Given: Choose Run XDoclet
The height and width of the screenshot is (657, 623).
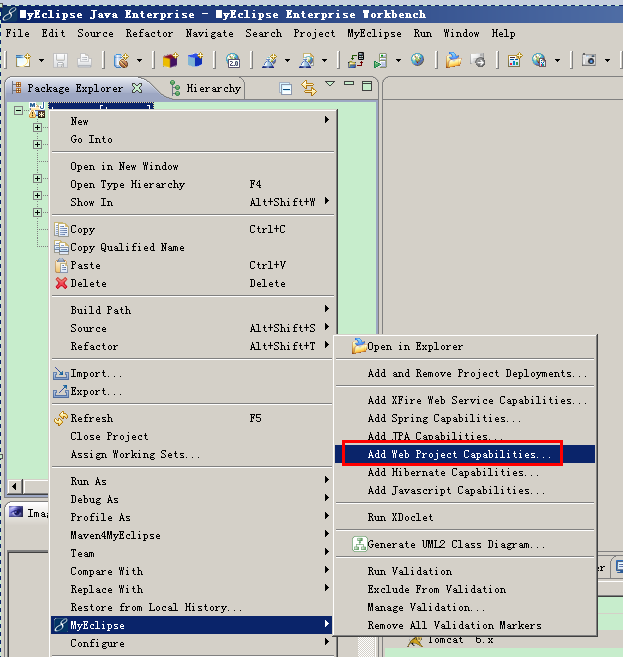Looking at the screenshot, I should click(465, 517).
